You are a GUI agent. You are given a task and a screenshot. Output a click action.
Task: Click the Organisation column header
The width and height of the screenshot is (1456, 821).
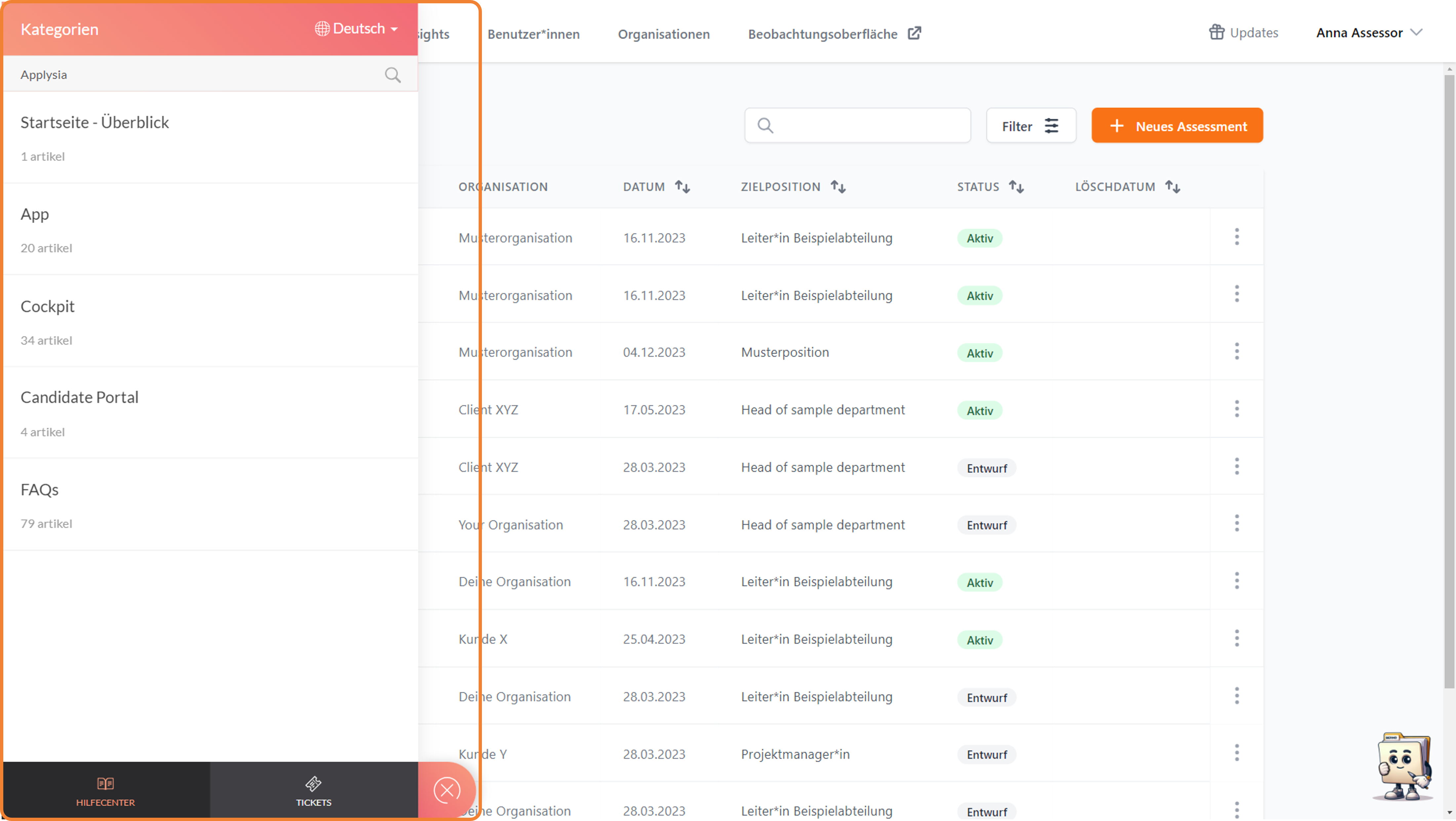click(502, 187)
